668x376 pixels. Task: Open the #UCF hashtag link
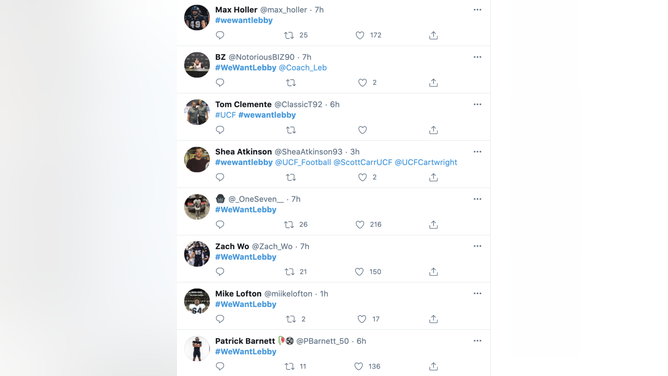point(225,115)
